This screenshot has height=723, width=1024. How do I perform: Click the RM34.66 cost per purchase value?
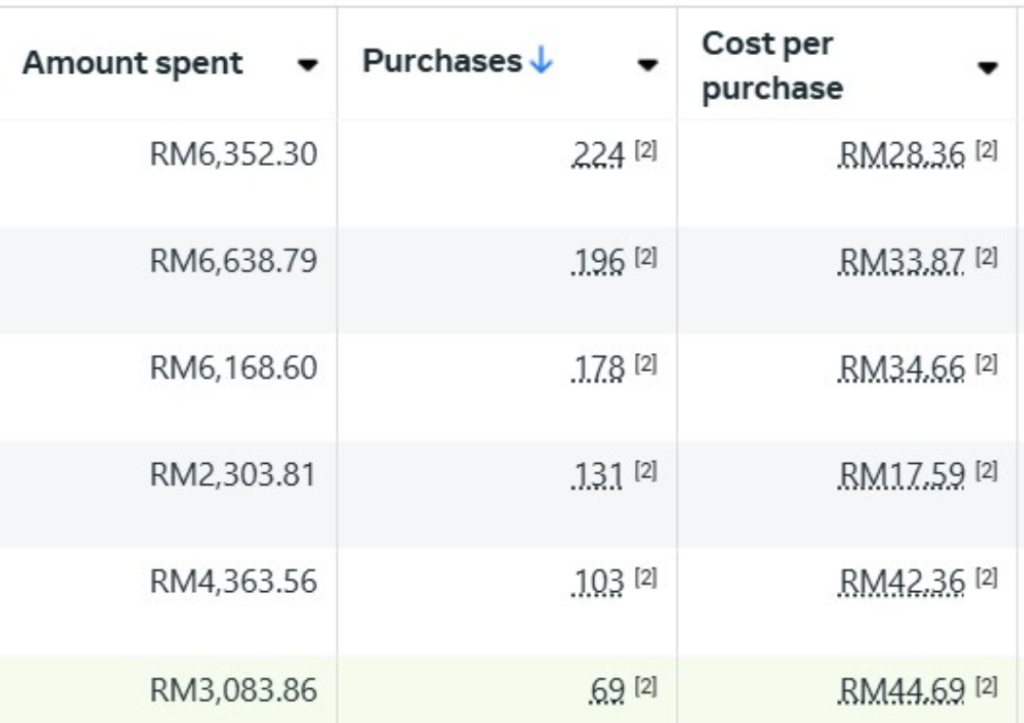(902, 368)
